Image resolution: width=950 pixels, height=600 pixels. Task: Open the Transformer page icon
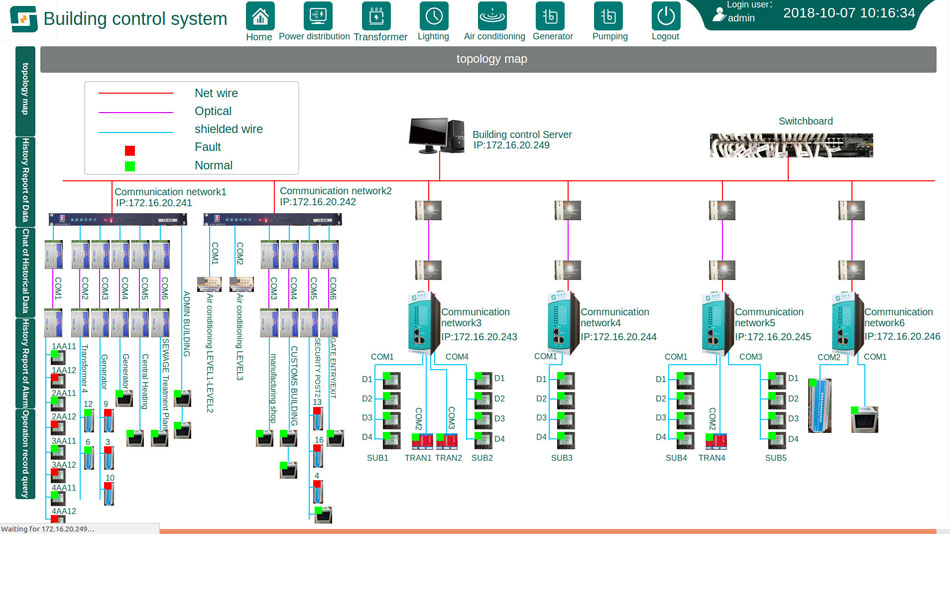pos(376,16)
